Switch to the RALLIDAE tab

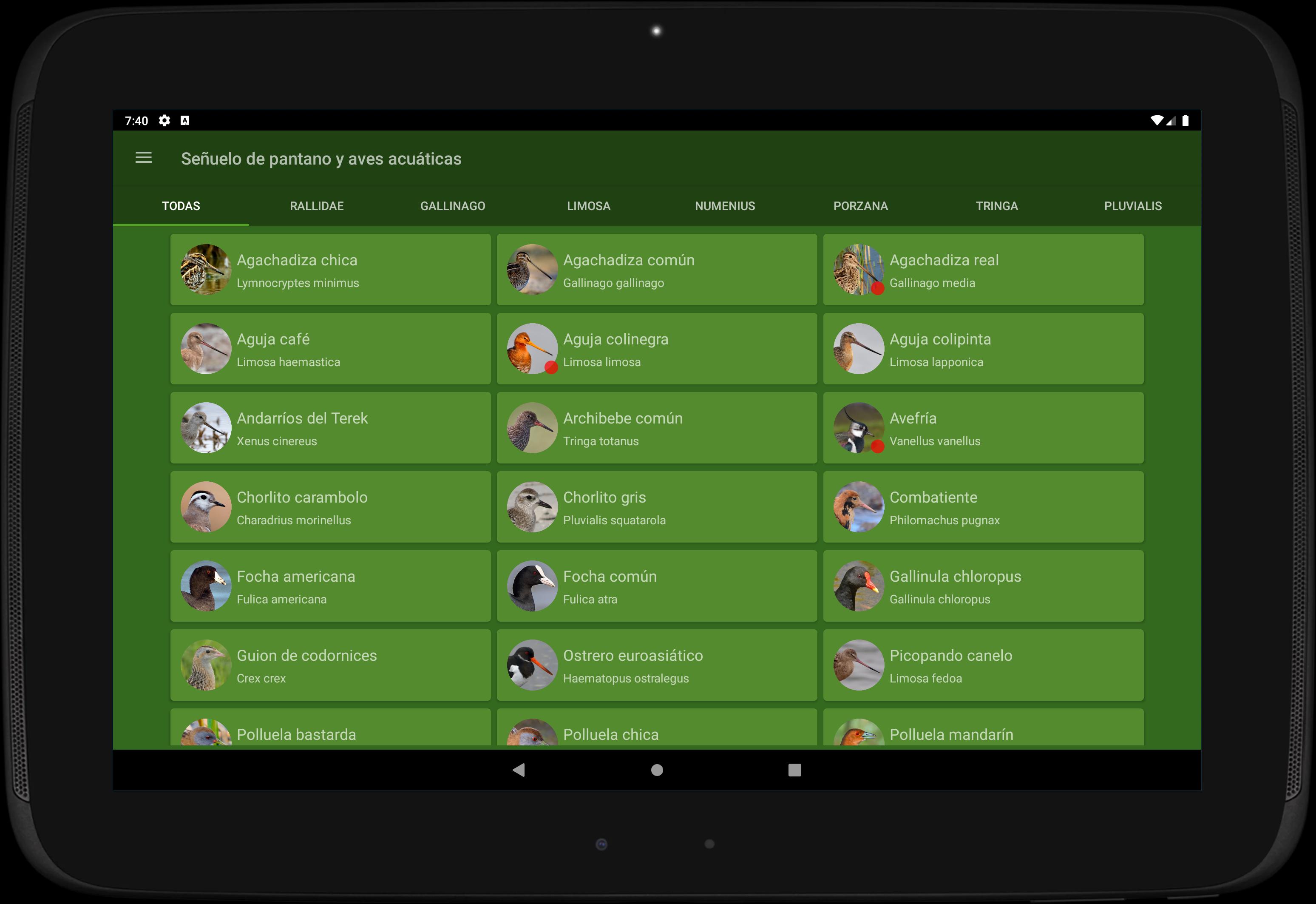click(x=317, y=206)
